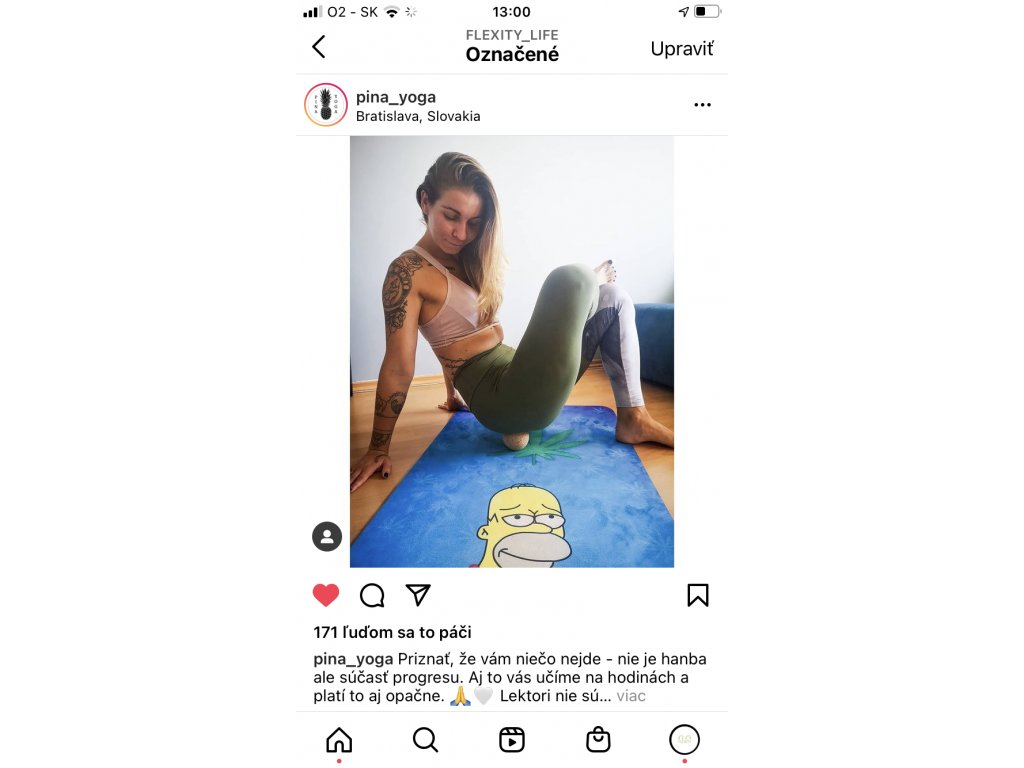Tap Upraviť to edit tagged posts
The height and width of the screenshot is (768, 1024).
[682, 49]
